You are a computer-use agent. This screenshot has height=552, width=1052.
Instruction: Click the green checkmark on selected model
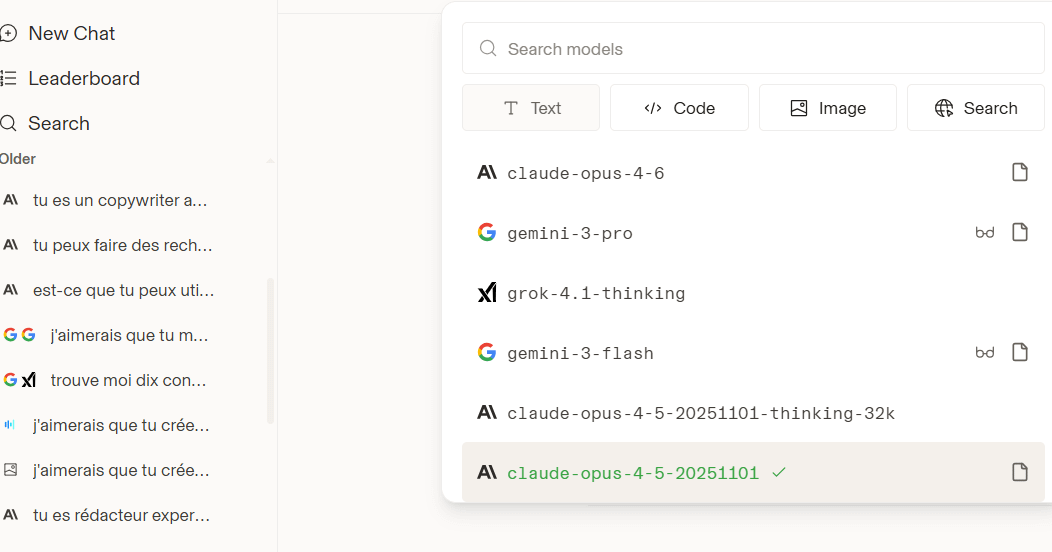pyautogui.click(x=778, y=472)
